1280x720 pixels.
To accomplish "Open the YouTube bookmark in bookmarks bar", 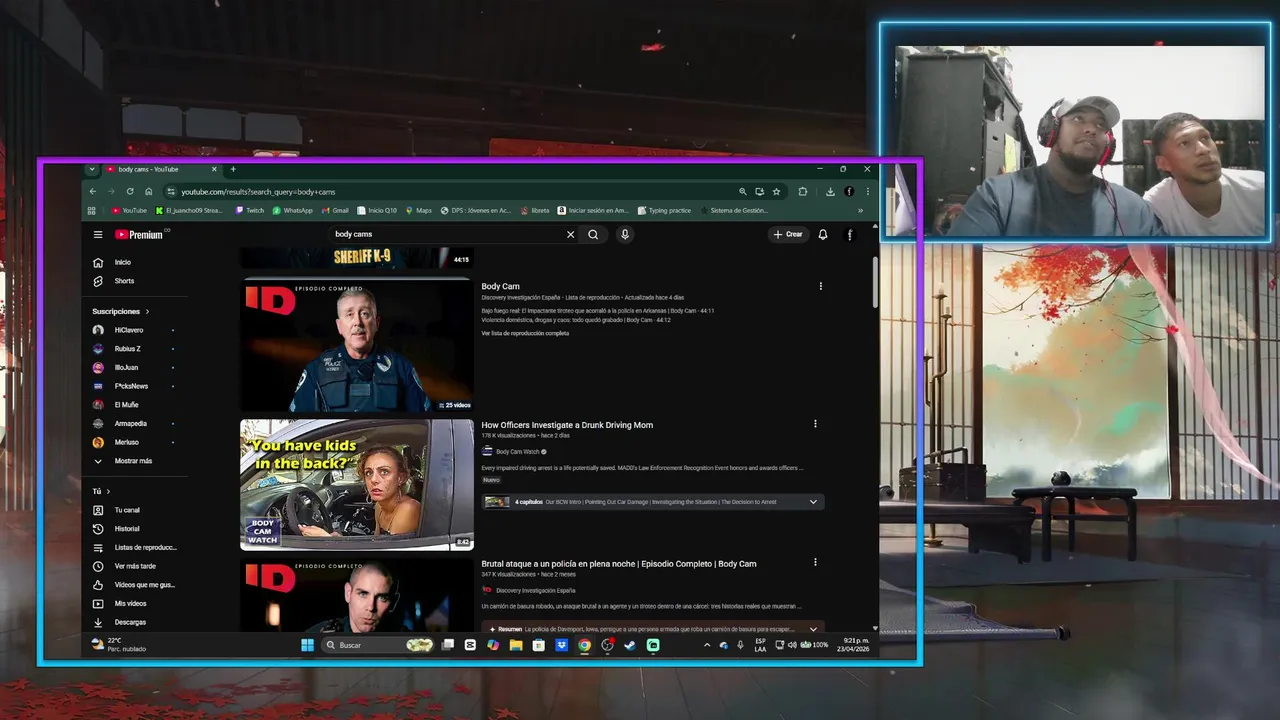I will (x=129, y=211).
